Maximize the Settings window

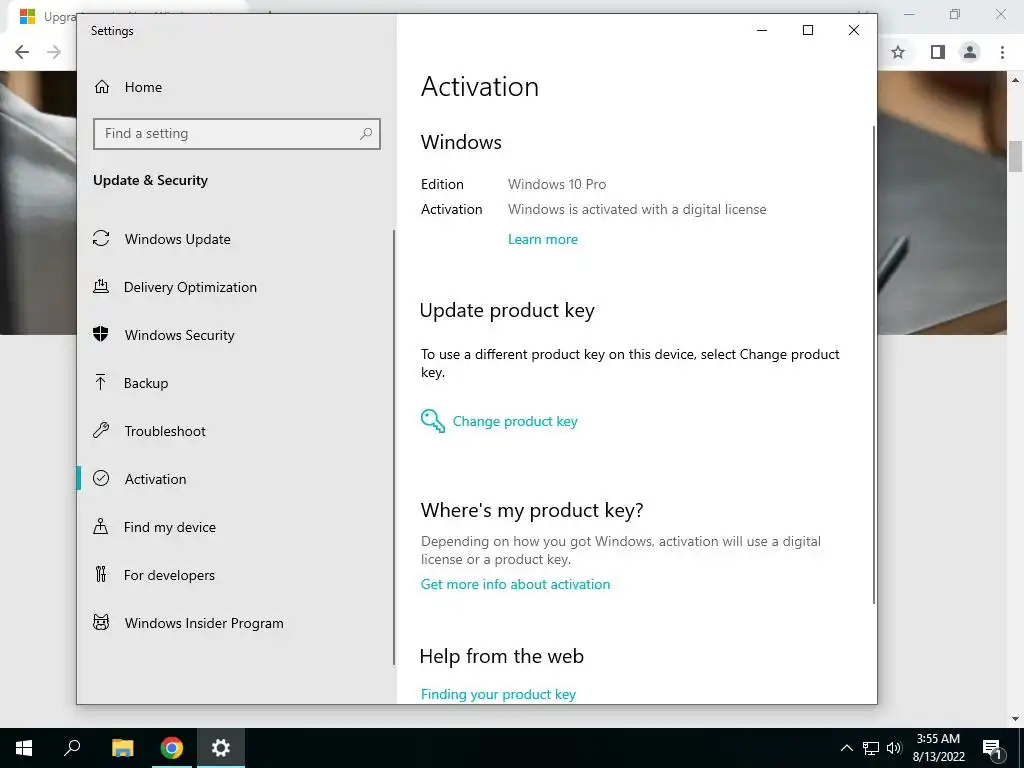808,30
